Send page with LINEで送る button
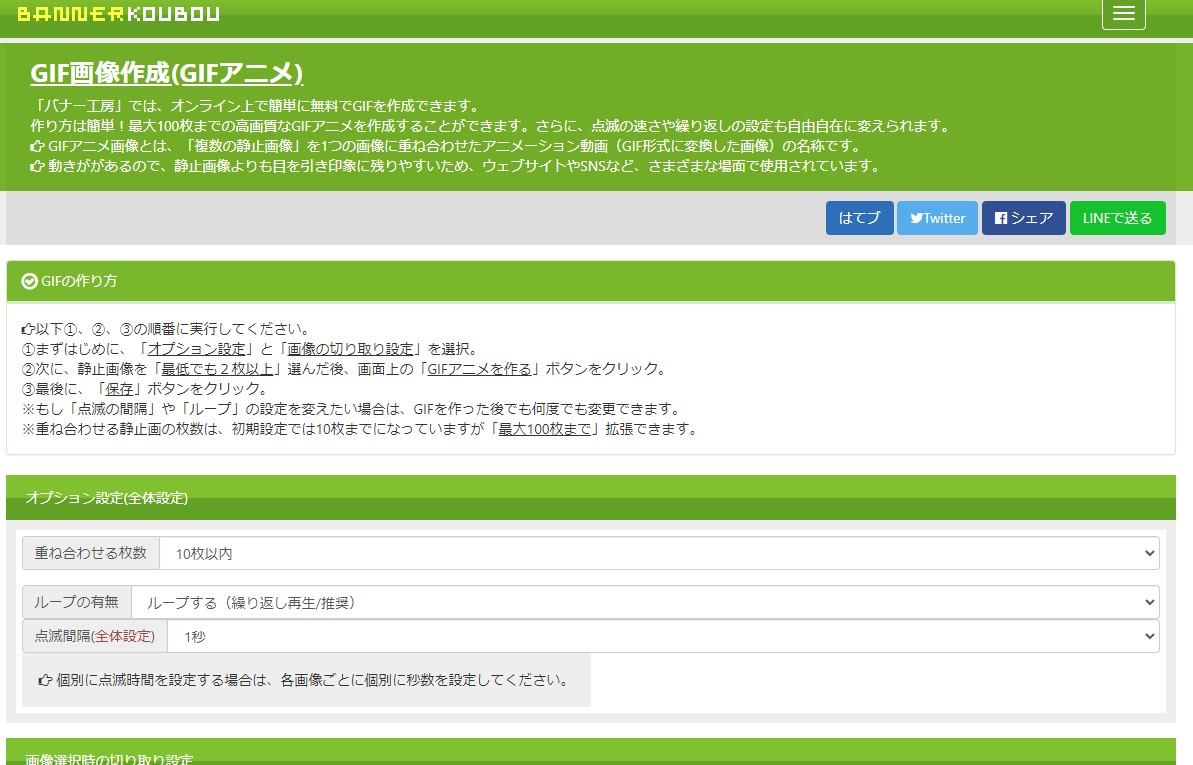1193x765 pixels. pyautogui.click(x=1117, y=218)
